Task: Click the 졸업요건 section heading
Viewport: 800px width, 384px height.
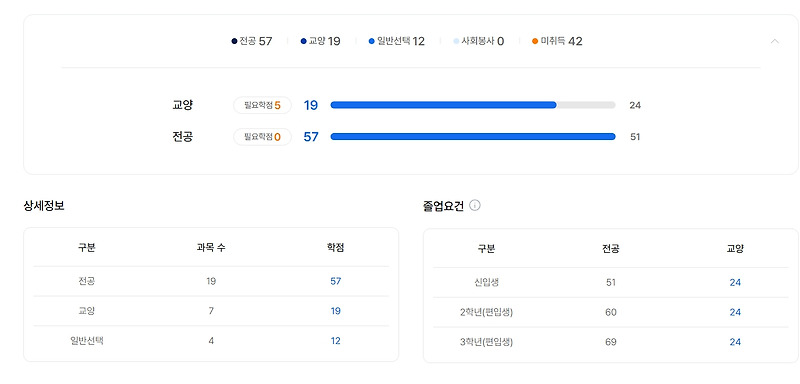Action: point(443,206)
